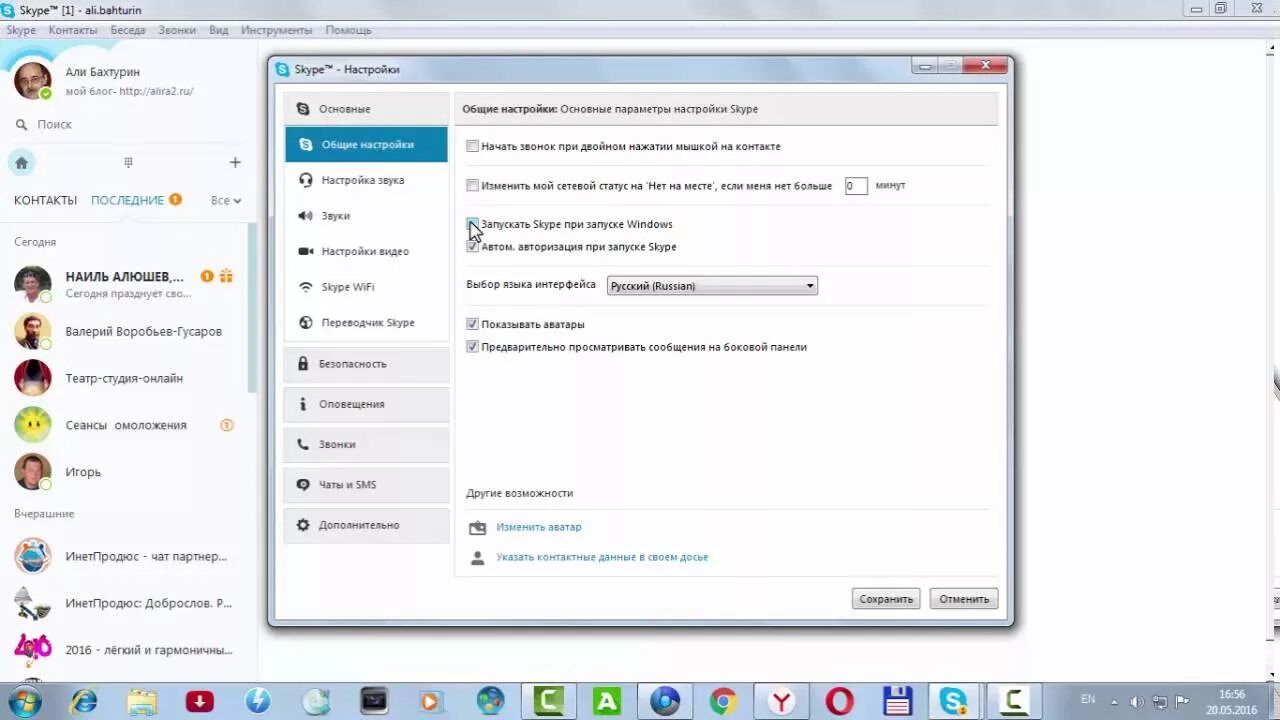Viewport: 1280px width, 720px height.
Task: Open Opera browser from taskbar
Action: pos(839,702)
